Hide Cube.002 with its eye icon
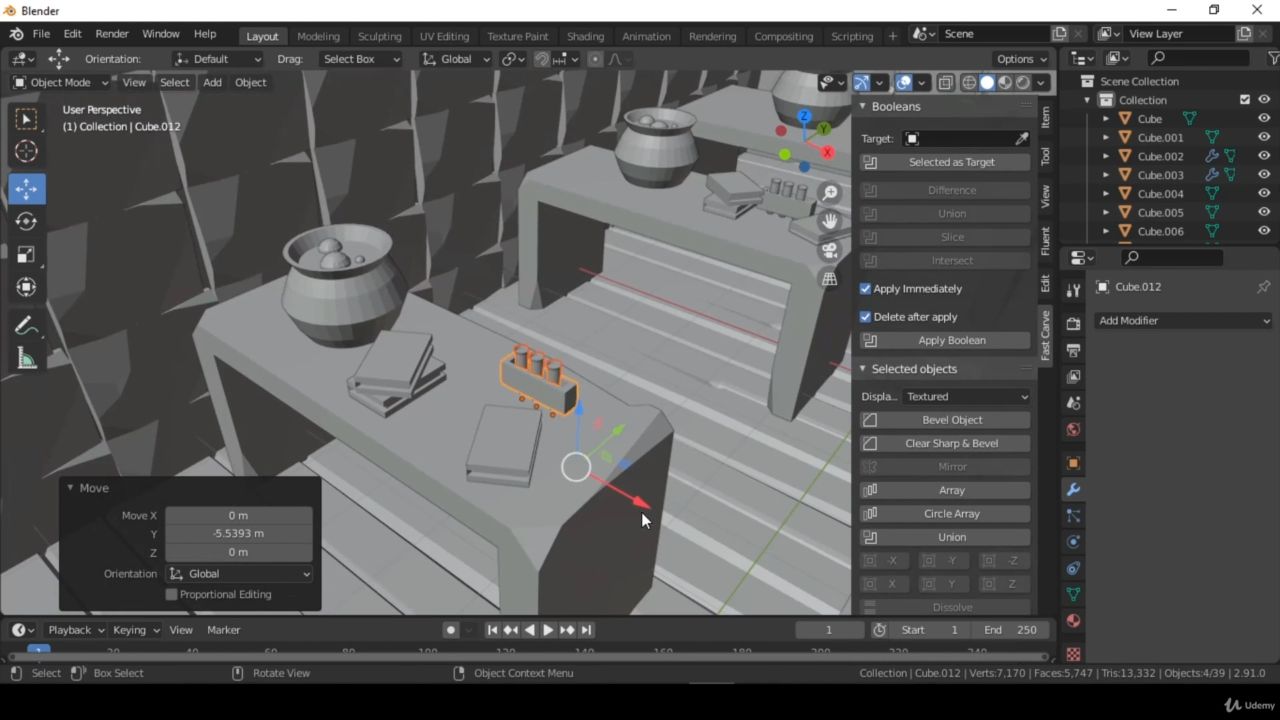The width and height of the screenshot is (1280, 720). [x=1264, y=156]
